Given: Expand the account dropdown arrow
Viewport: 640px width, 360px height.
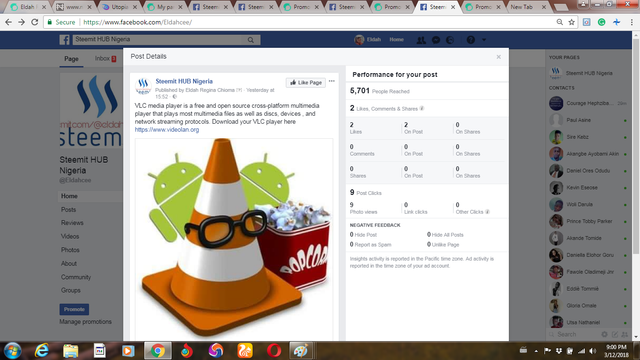Looking at the screenshot, I should pos(484,40).
